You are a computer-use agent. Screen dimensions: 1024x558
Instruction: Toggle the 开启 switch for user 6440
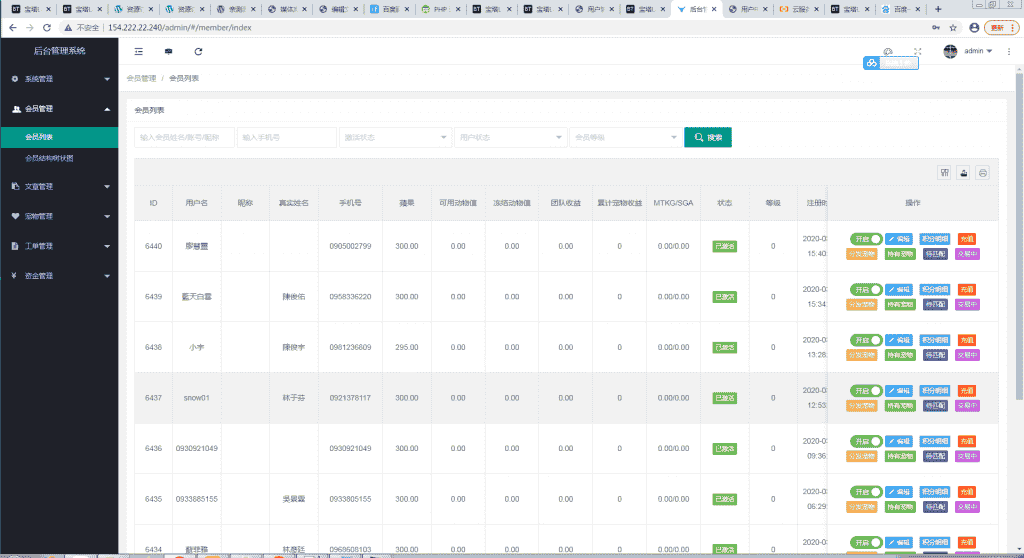[866, 239]
